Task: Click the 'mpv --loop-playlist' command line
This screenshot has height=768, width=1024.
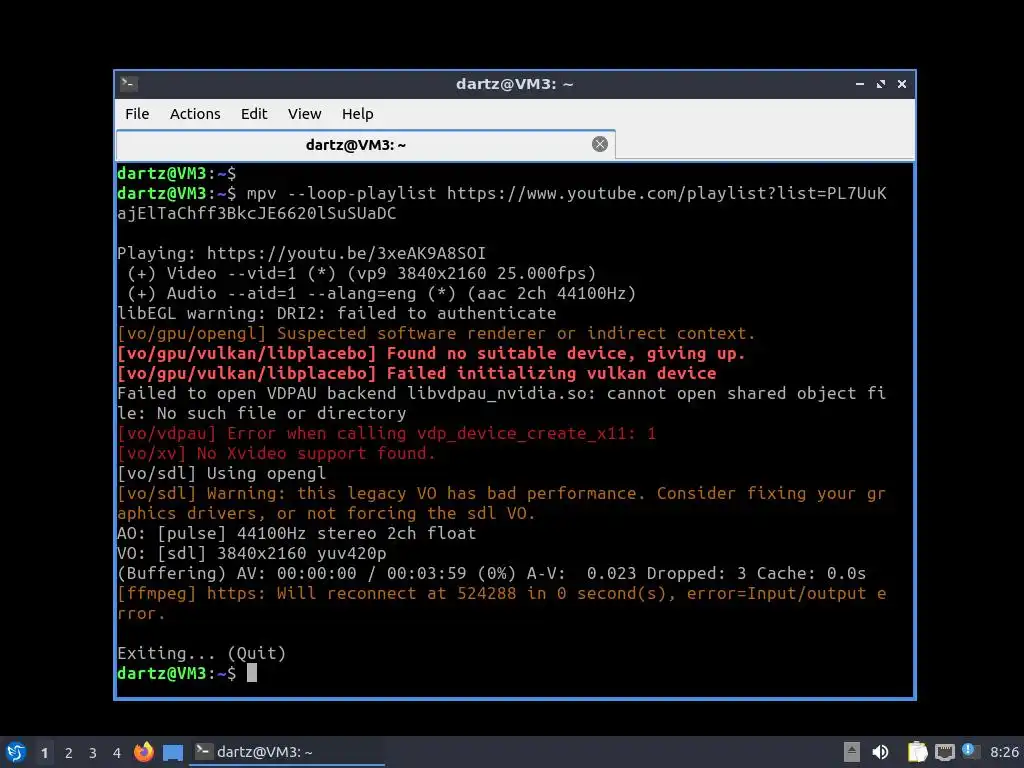Action: point(502,203)
